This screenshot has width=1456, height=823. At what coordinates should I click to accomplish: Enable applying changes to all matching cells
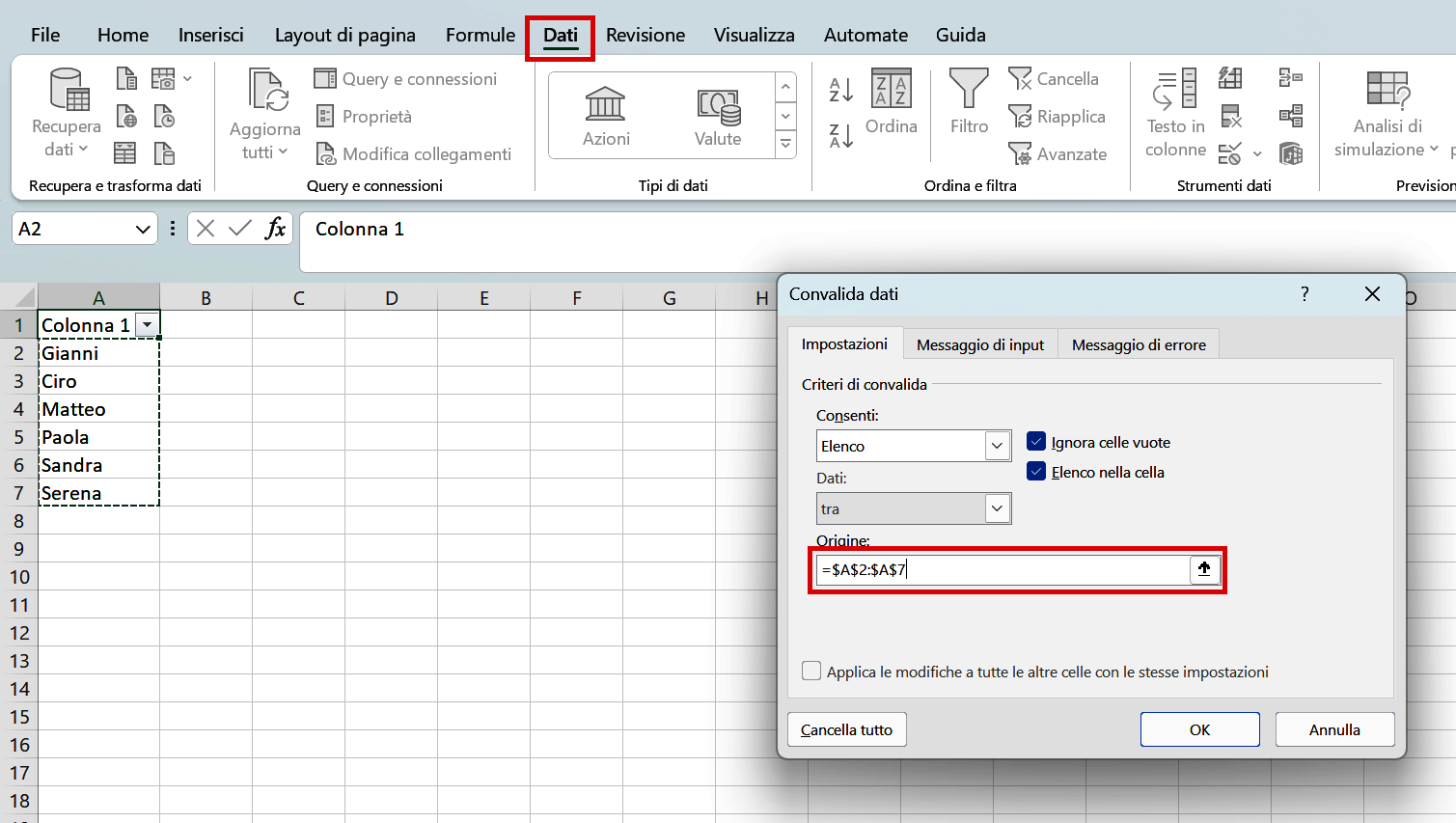(x=811, y=671)
